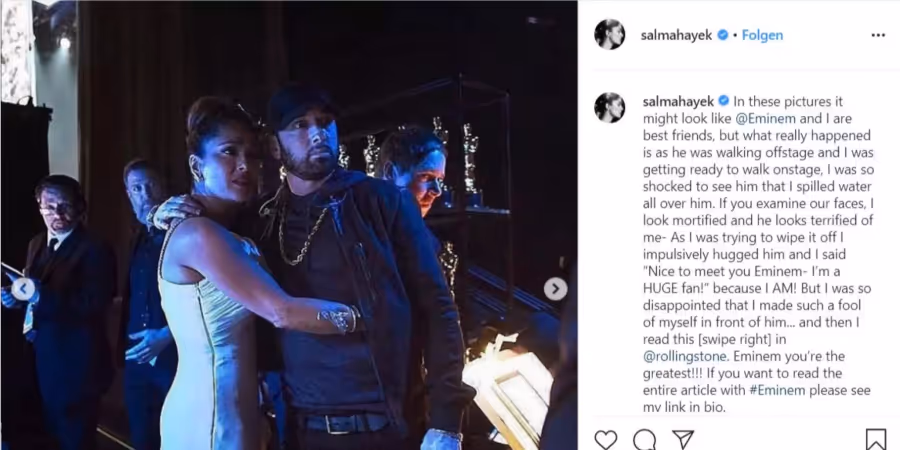This screenshot has width=900, height=450.
Task: Open salmahayek avatar beside caption
Action: (610, 107)
